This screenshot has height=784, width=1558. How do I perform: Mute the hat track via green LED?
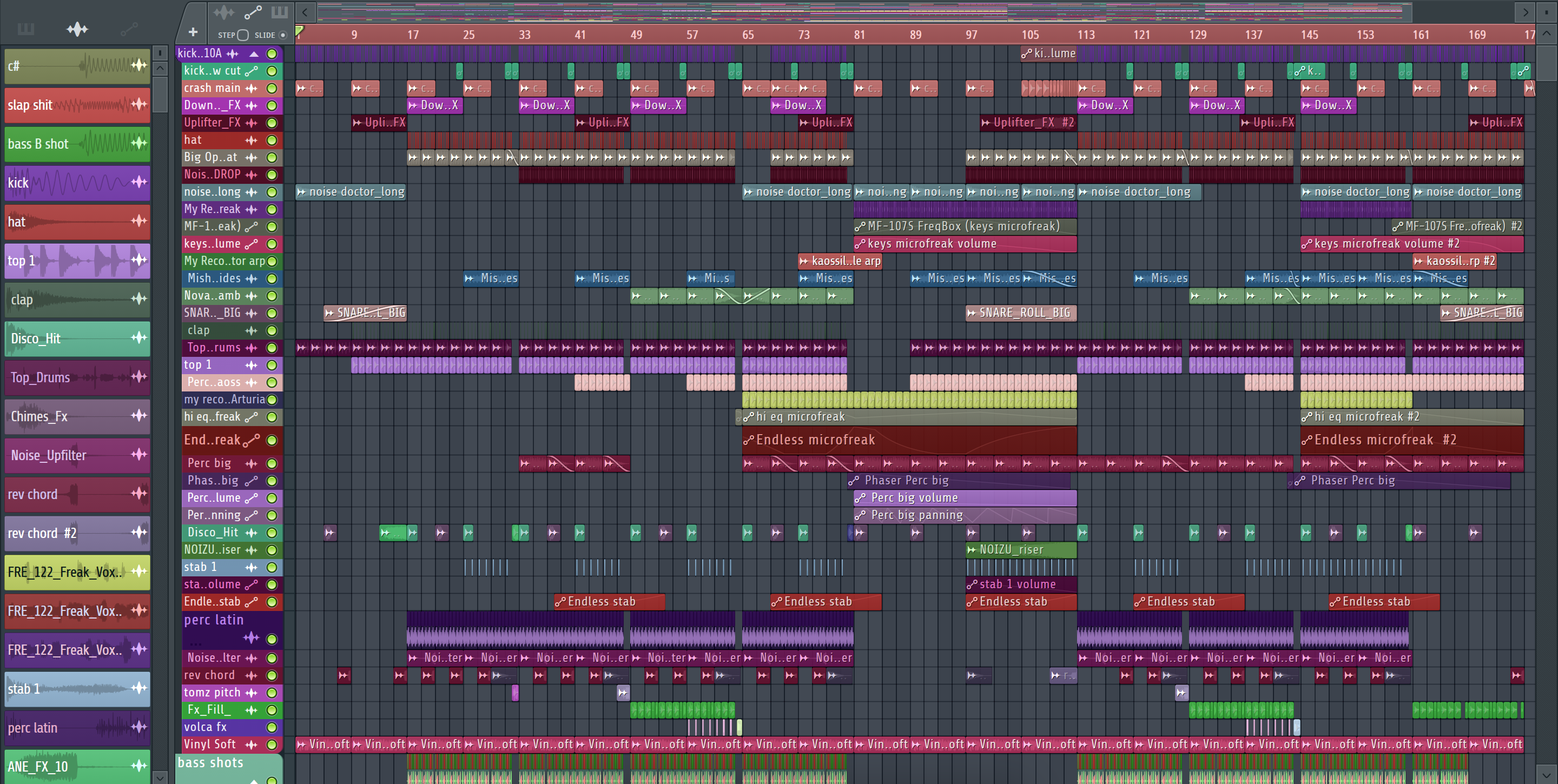(272, 140)
